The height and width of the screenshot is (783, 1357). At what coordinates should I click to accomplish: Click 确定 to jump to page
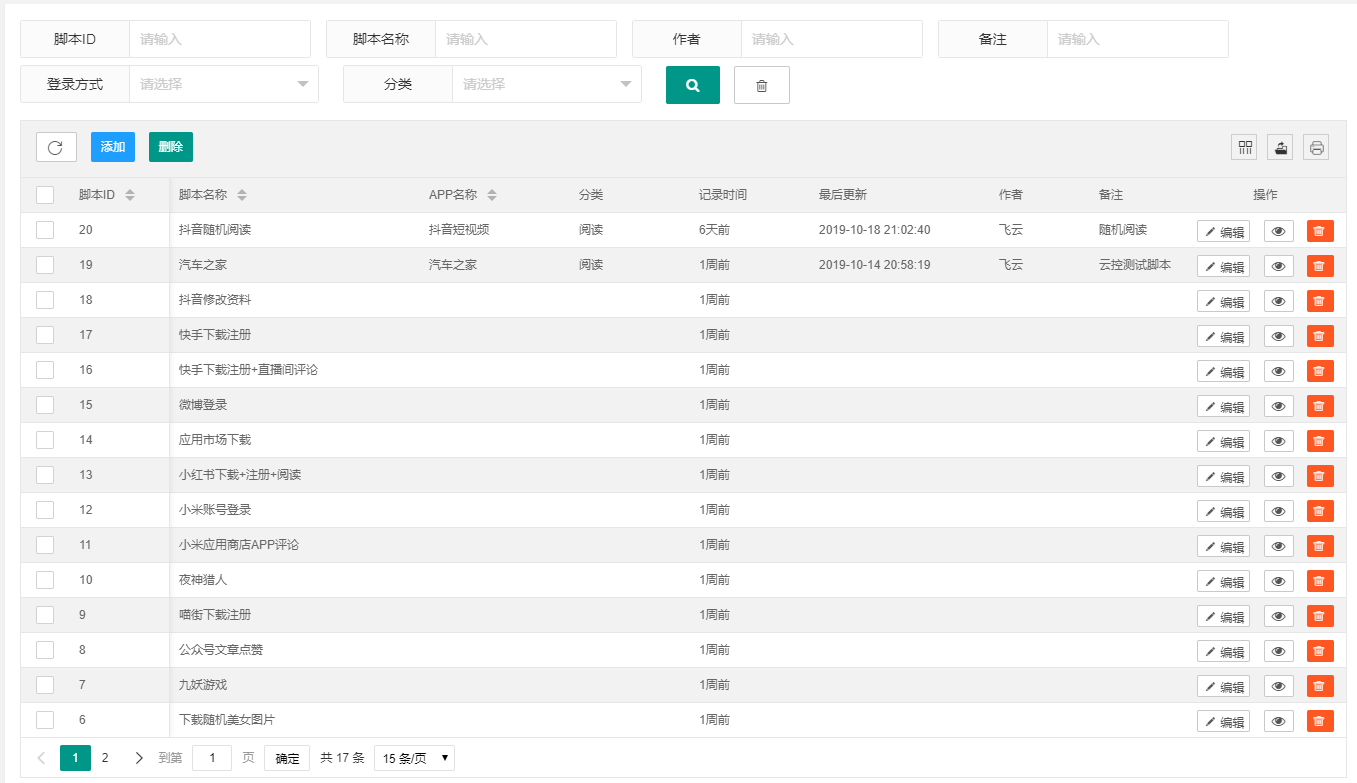tap(287, 758)
